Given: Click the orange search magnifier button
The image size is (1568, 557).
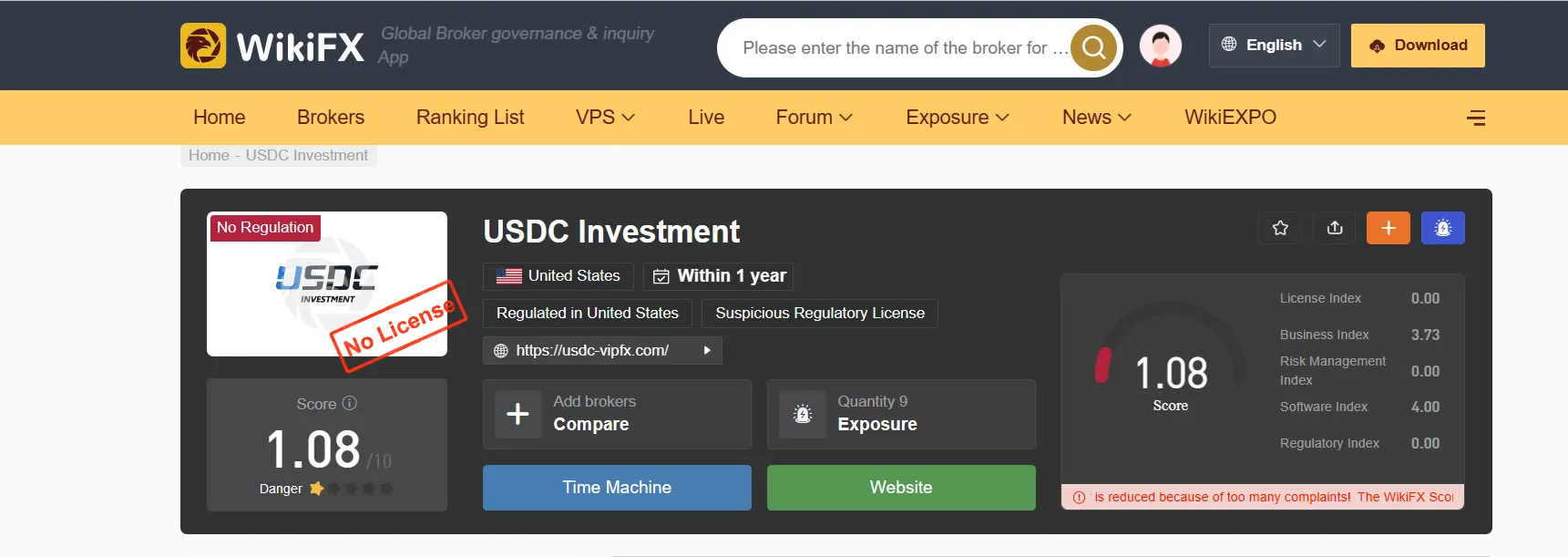Looking at the screenshot, I should click(1093, 47).
